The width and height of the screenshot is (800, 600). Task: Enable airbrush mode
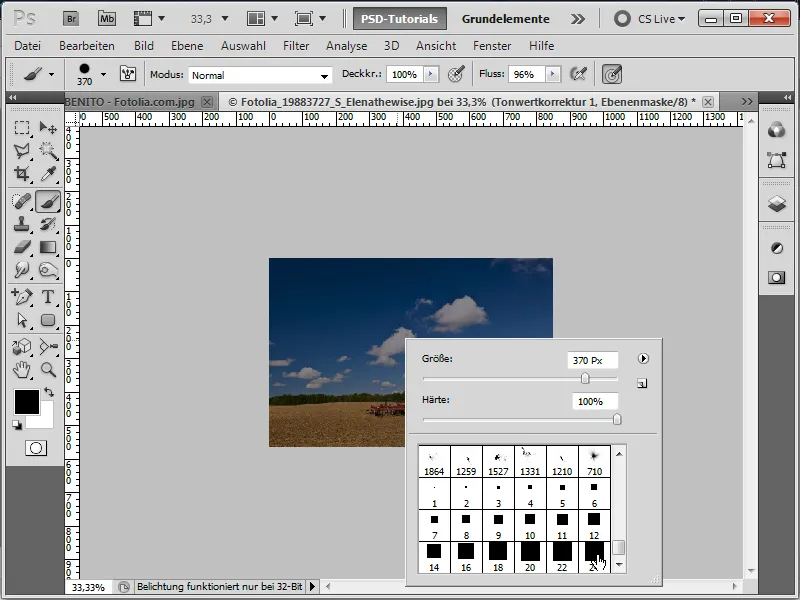click(579, 74)
